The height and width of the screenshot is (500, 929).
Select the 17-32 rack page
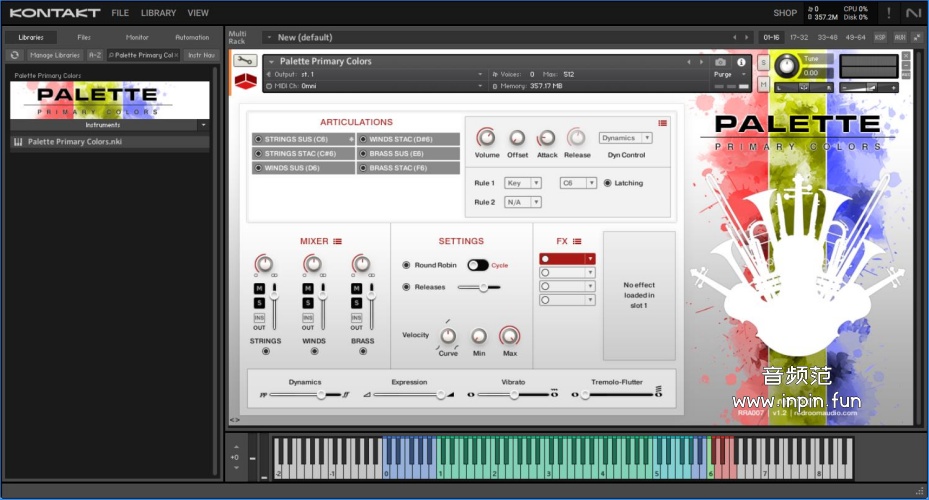coord(799,37)
